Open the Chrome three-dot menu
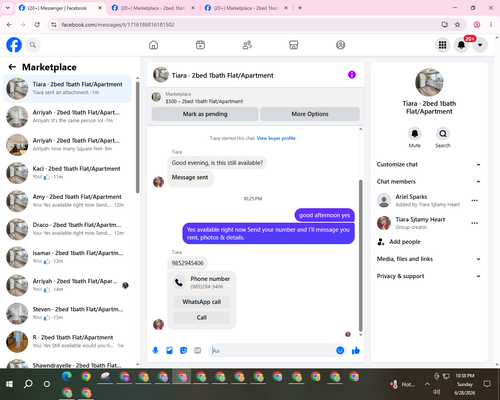This screenshot has height=400, width=500. 491,25
